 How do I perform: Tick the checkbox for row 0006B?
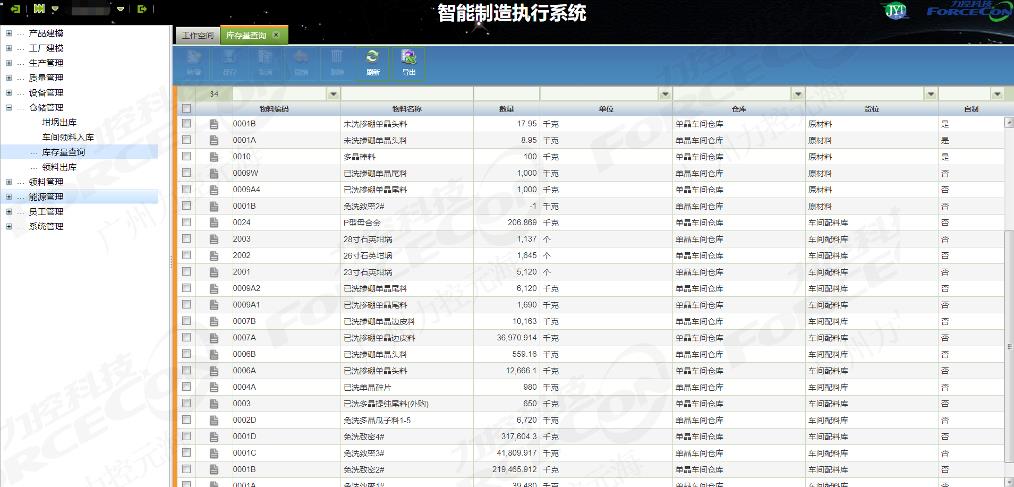coord(187,354)
